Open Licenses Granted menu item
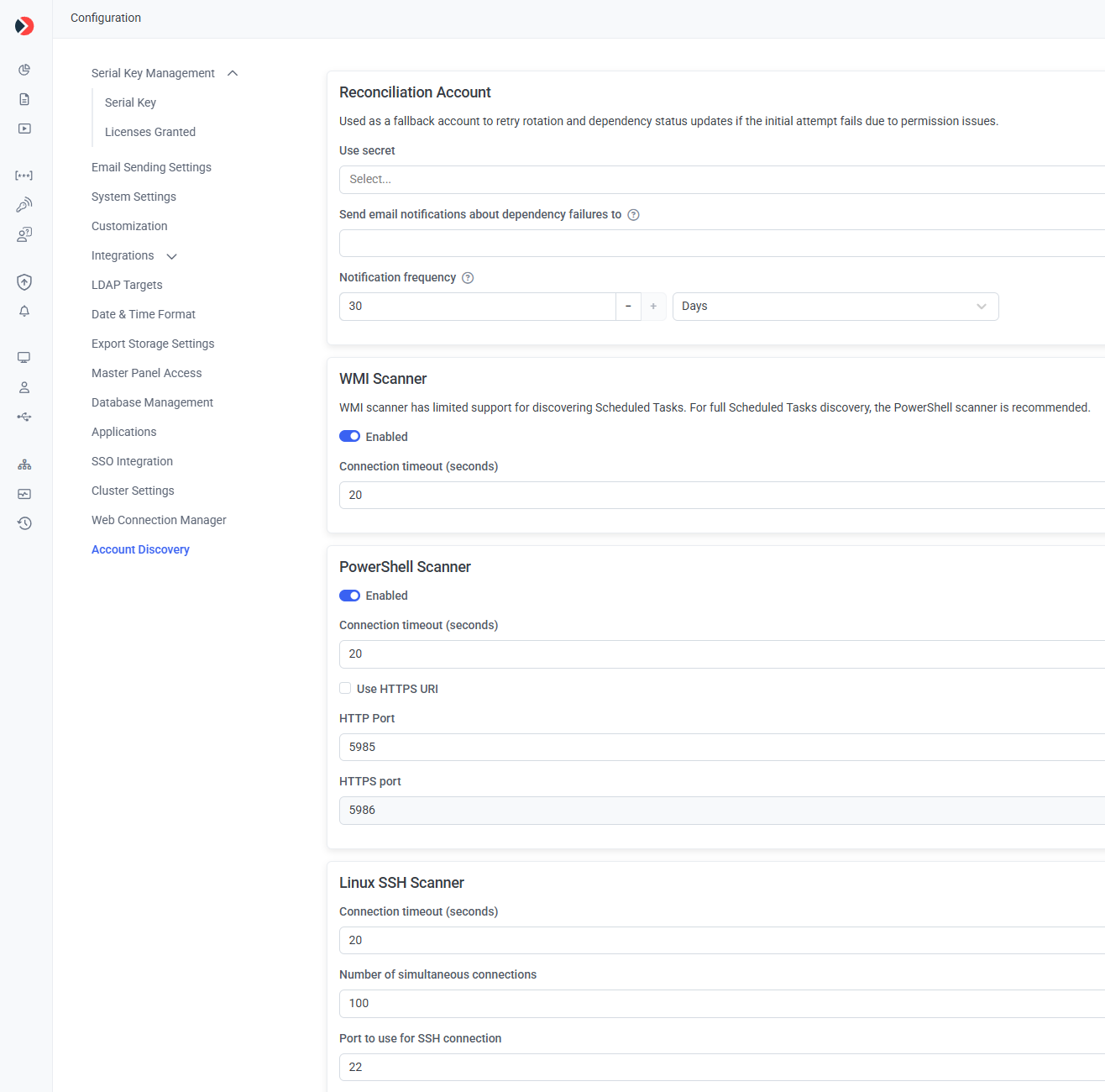1105x1092 pixels. (x=150, y=132)
